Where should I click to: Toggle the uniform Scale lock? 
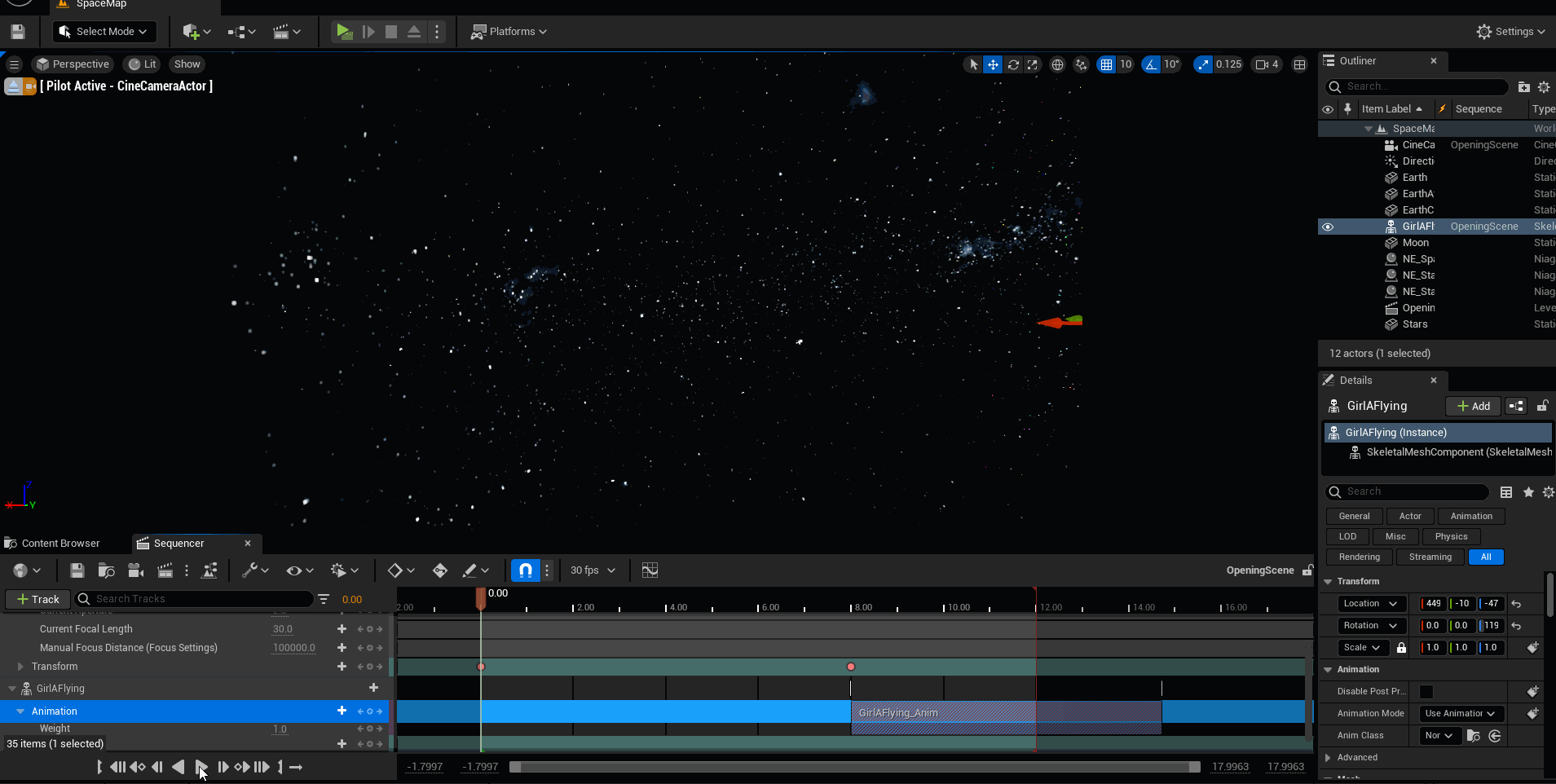coord(1401,648)
